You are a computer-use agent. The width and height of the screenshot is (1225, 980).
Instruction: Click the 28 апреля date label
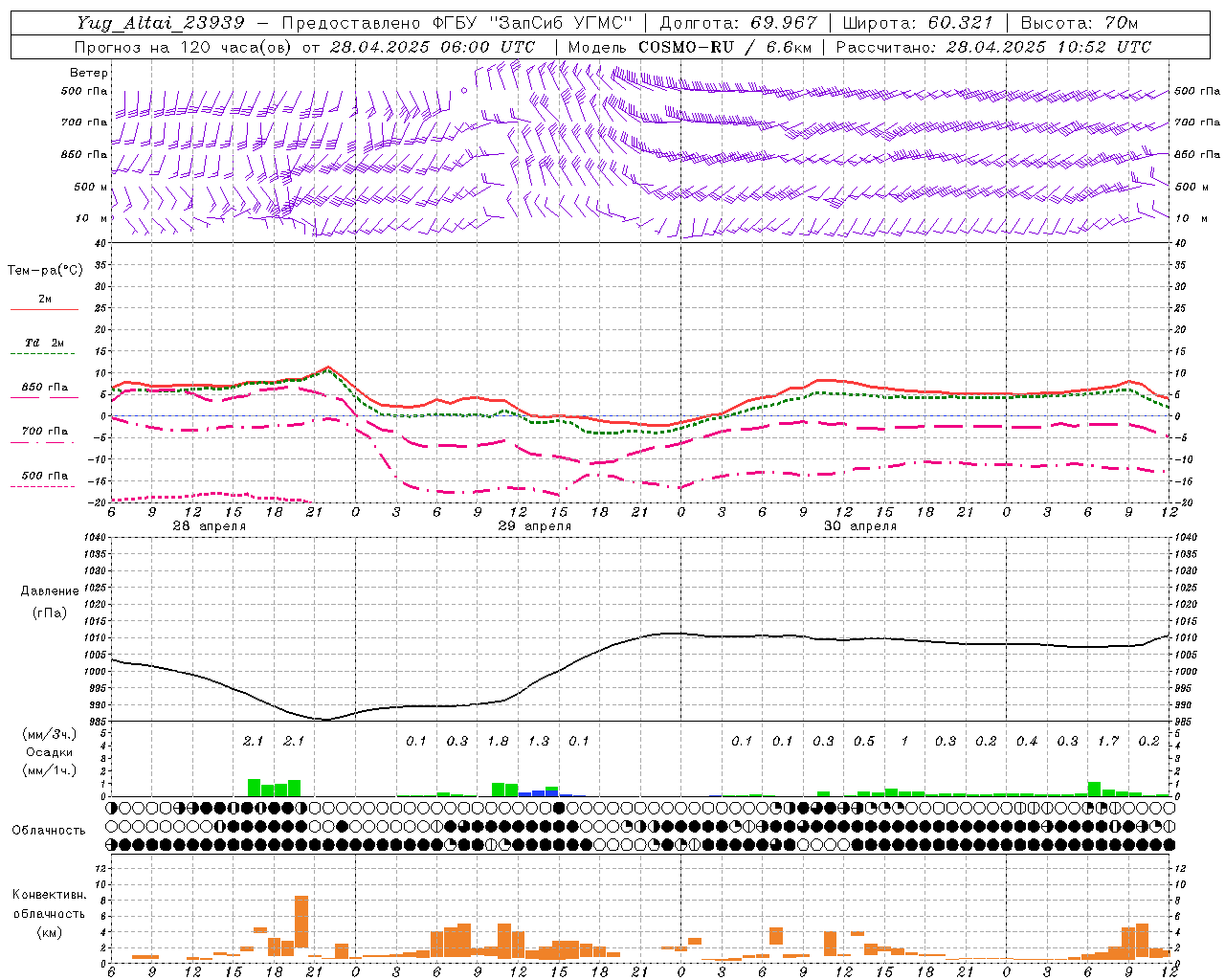[209, 527]
